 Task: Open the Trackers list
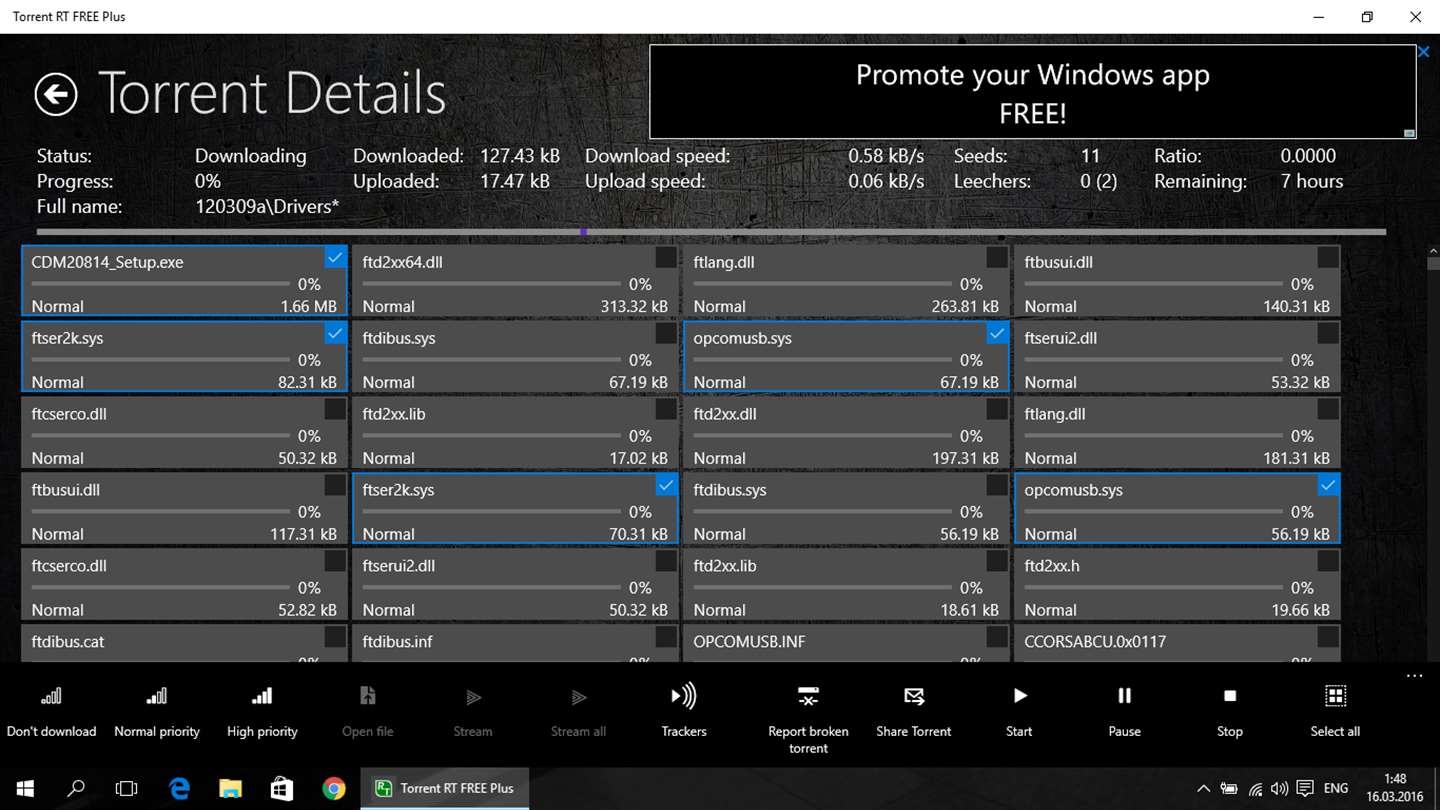tap(684, 712)
